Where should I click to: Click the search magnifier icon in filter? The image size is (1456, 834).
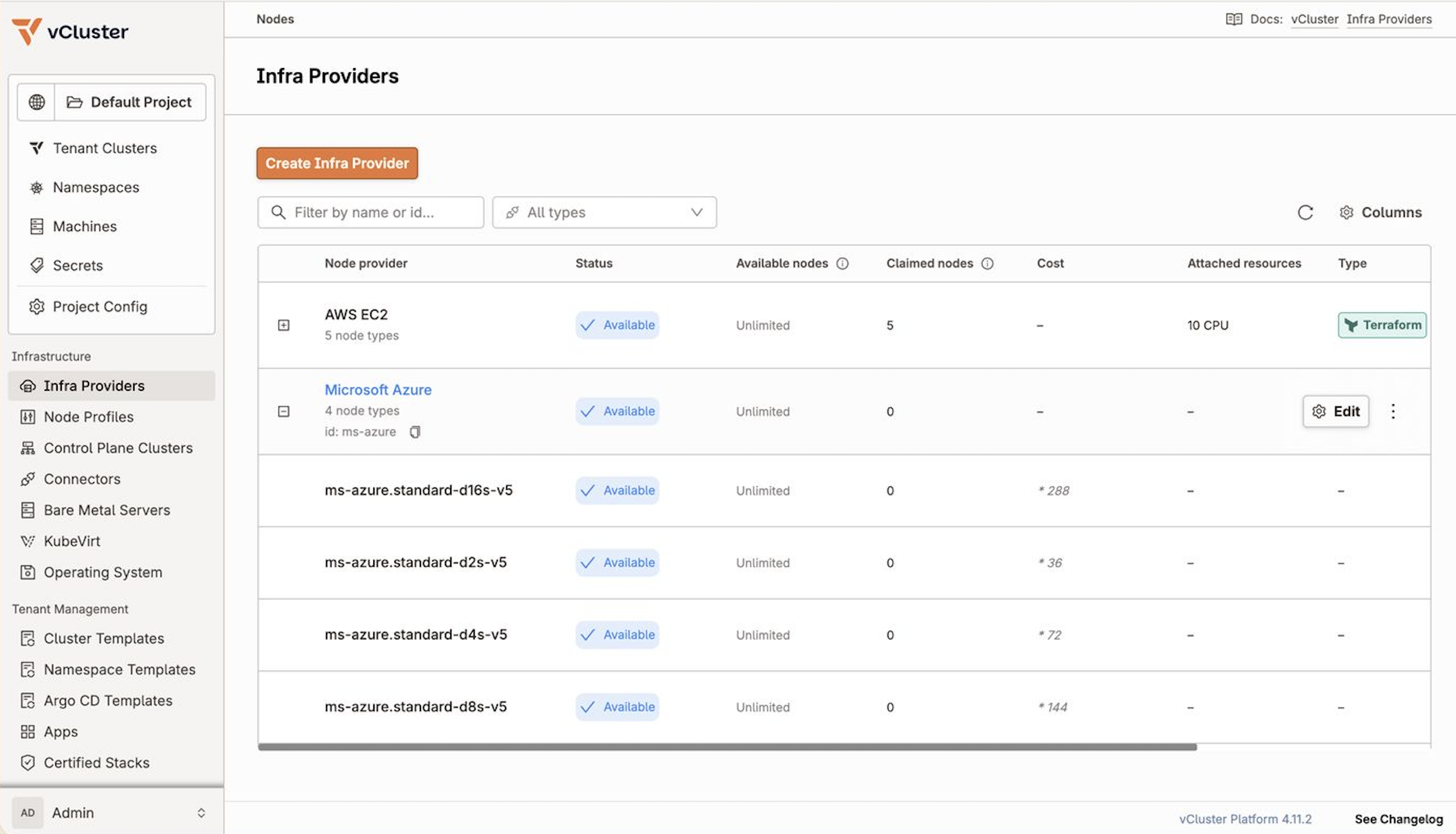(x=278, y=213)
